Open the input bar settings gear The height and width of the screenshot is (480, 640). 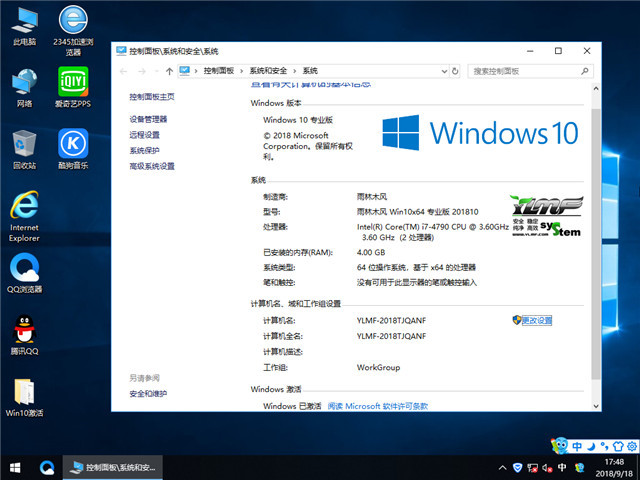pos(632,446)
